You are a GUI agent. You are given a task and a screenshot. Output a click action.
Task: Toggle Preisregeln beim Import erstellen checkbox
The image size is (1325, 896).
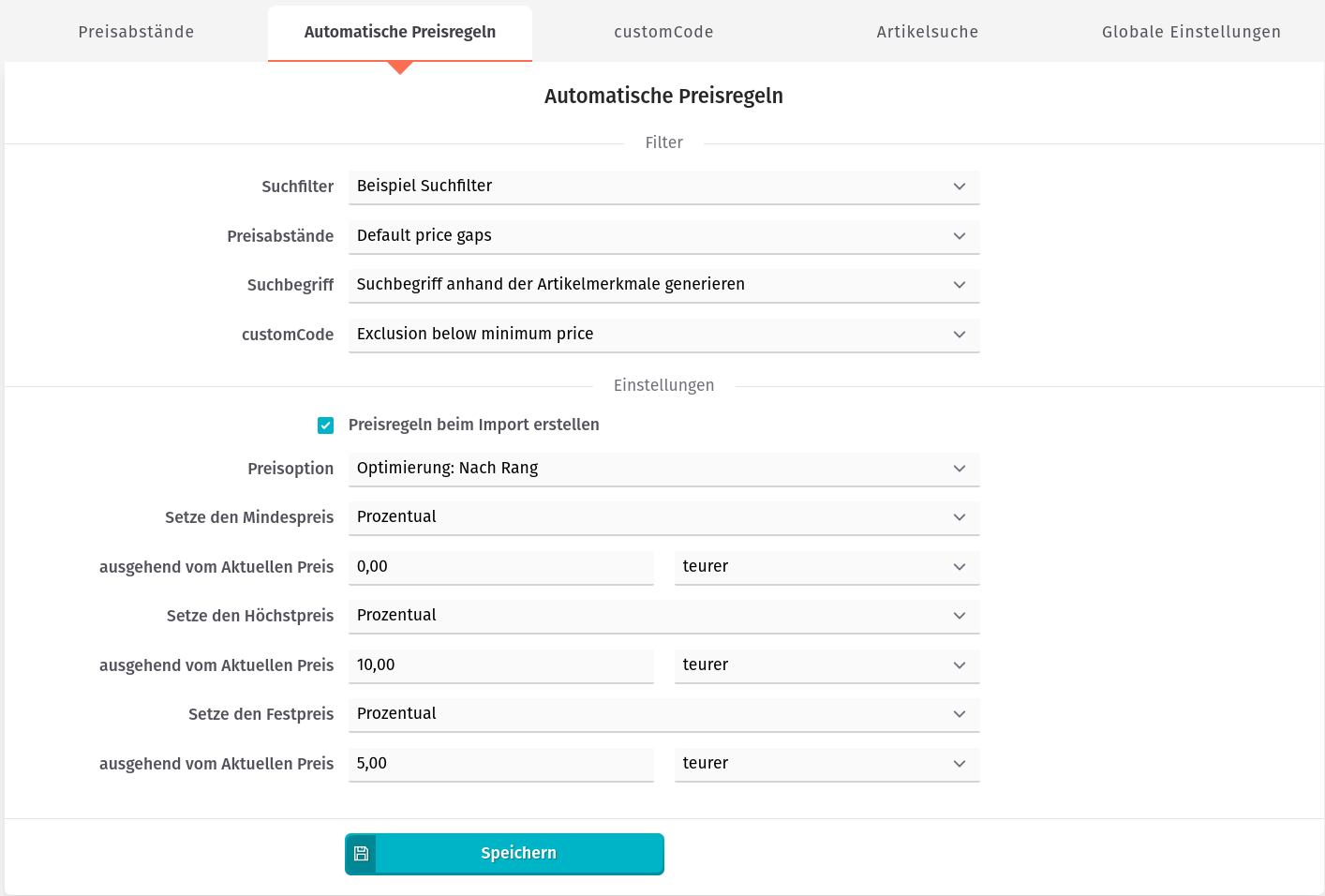click(x=325, y=426)
